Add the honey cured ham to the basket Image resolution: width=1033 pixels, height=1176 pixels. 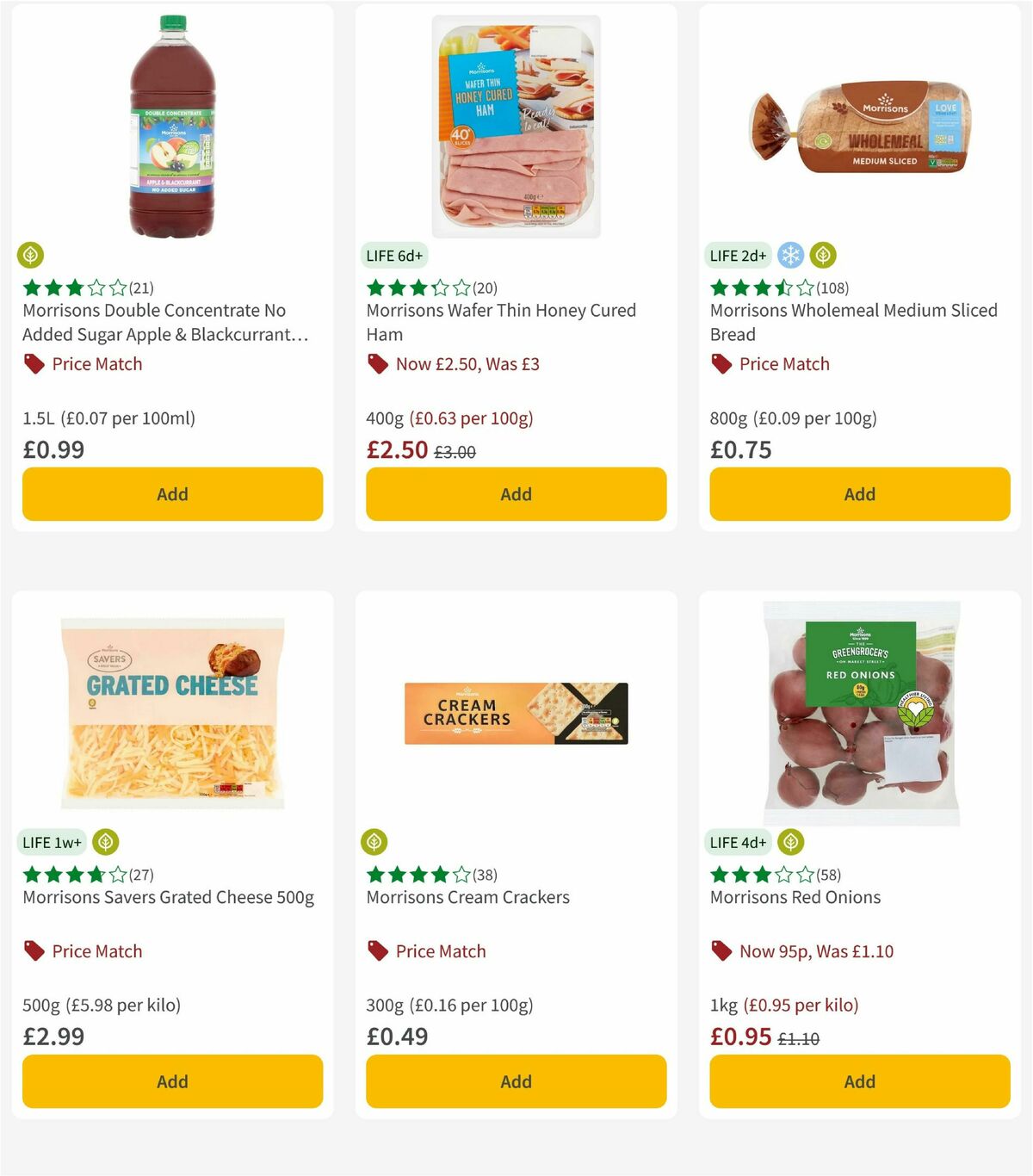tap(516, 494)
